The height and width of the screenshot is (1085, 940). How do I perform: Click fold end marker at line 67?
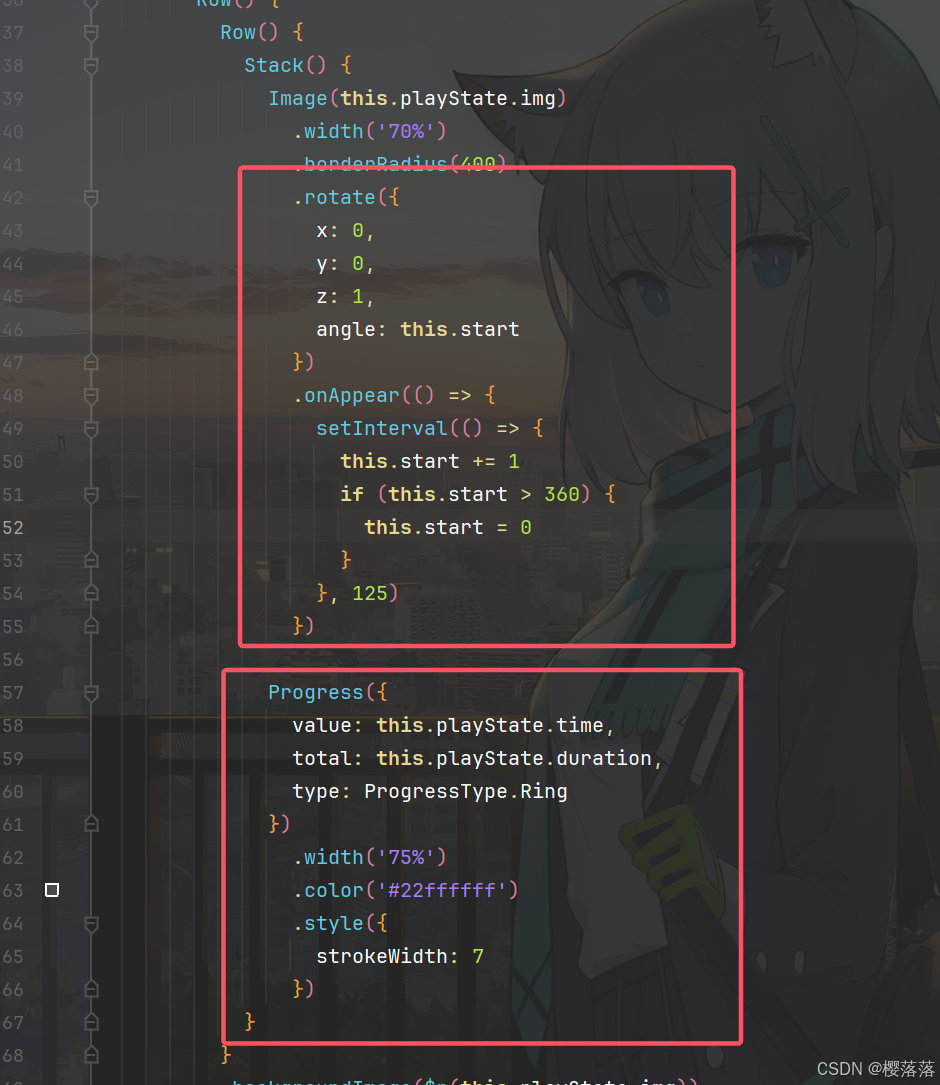tap(91, 1023)
